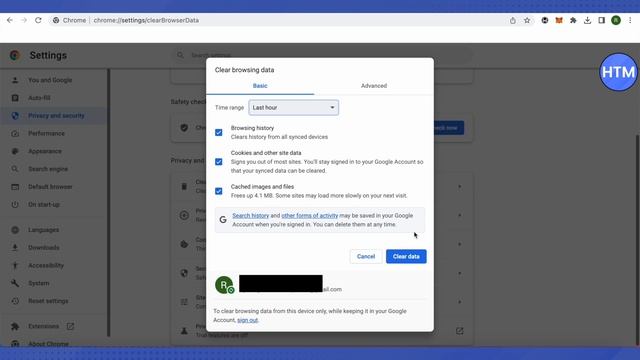
Task: Open On start-up settings section
Action: (x=44, y=204)
